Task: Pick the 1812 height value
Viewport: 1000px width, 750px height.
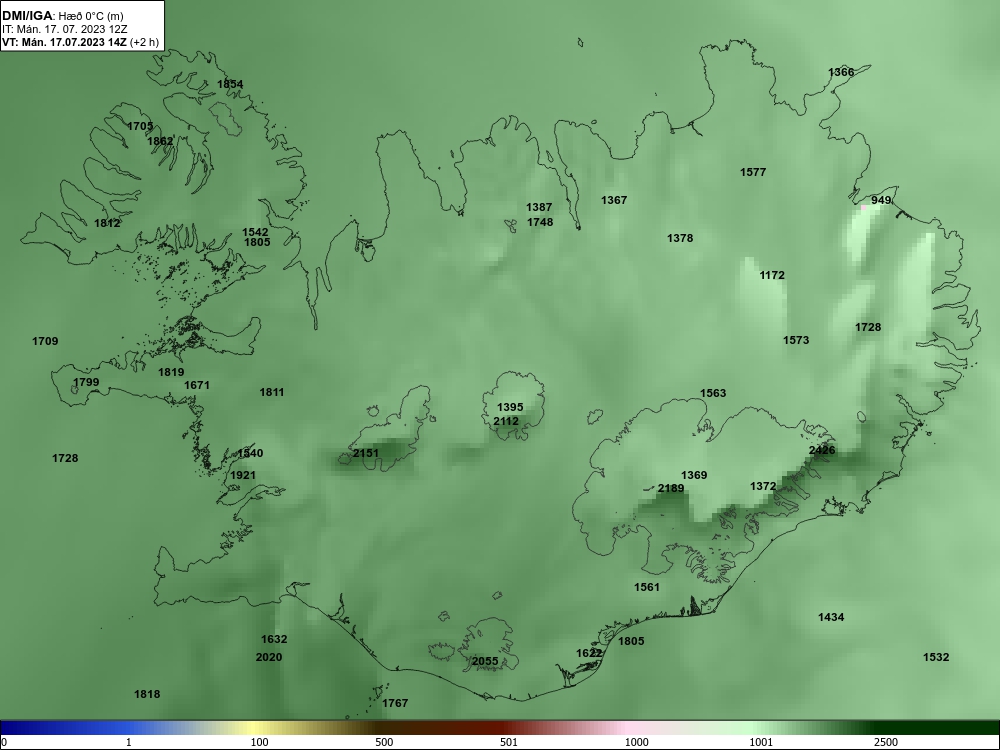Action: (107, 223)
